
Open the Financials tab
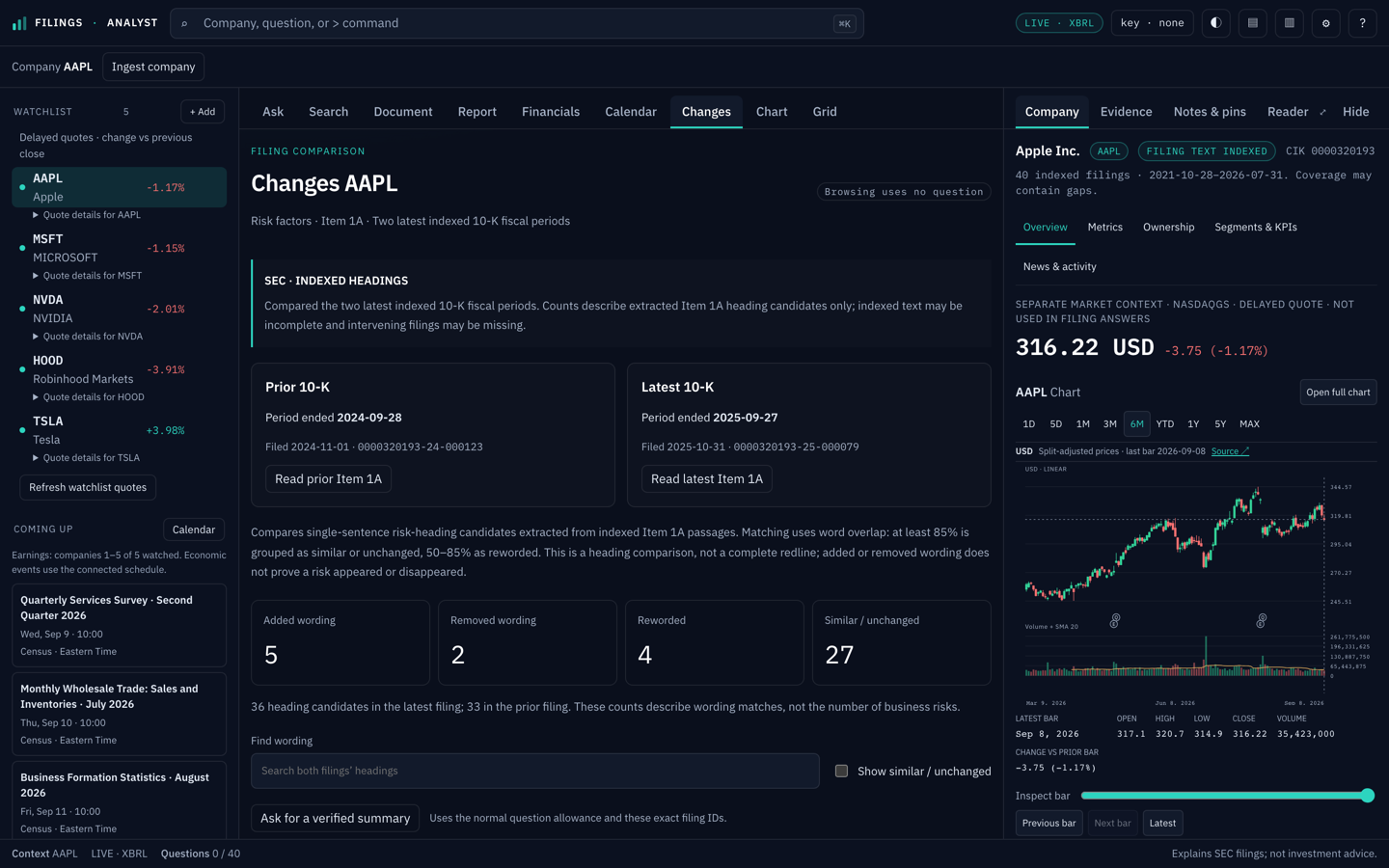[x=551, y=112]
